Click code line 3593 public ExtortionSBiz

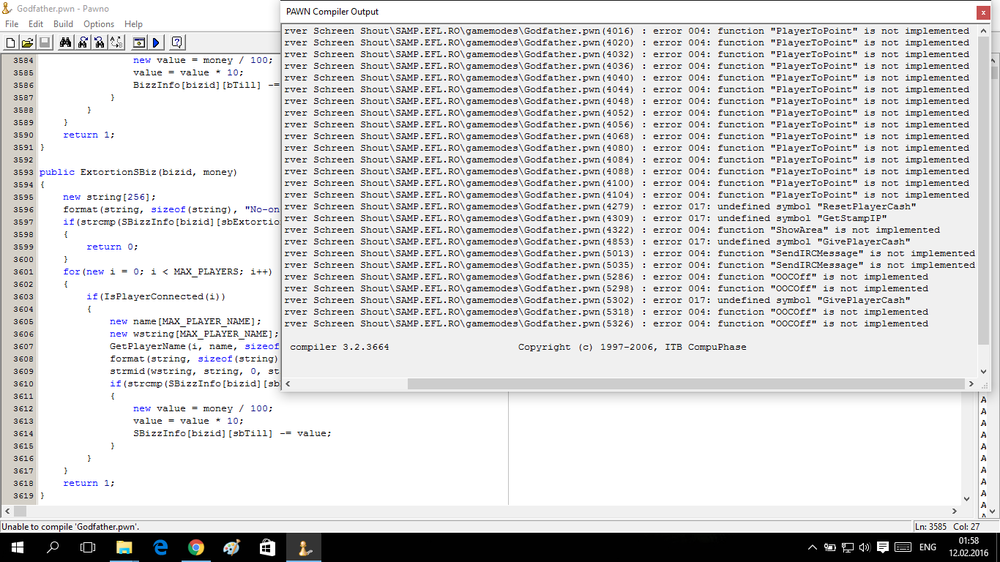pyautogui.click(x=138, y=172)
